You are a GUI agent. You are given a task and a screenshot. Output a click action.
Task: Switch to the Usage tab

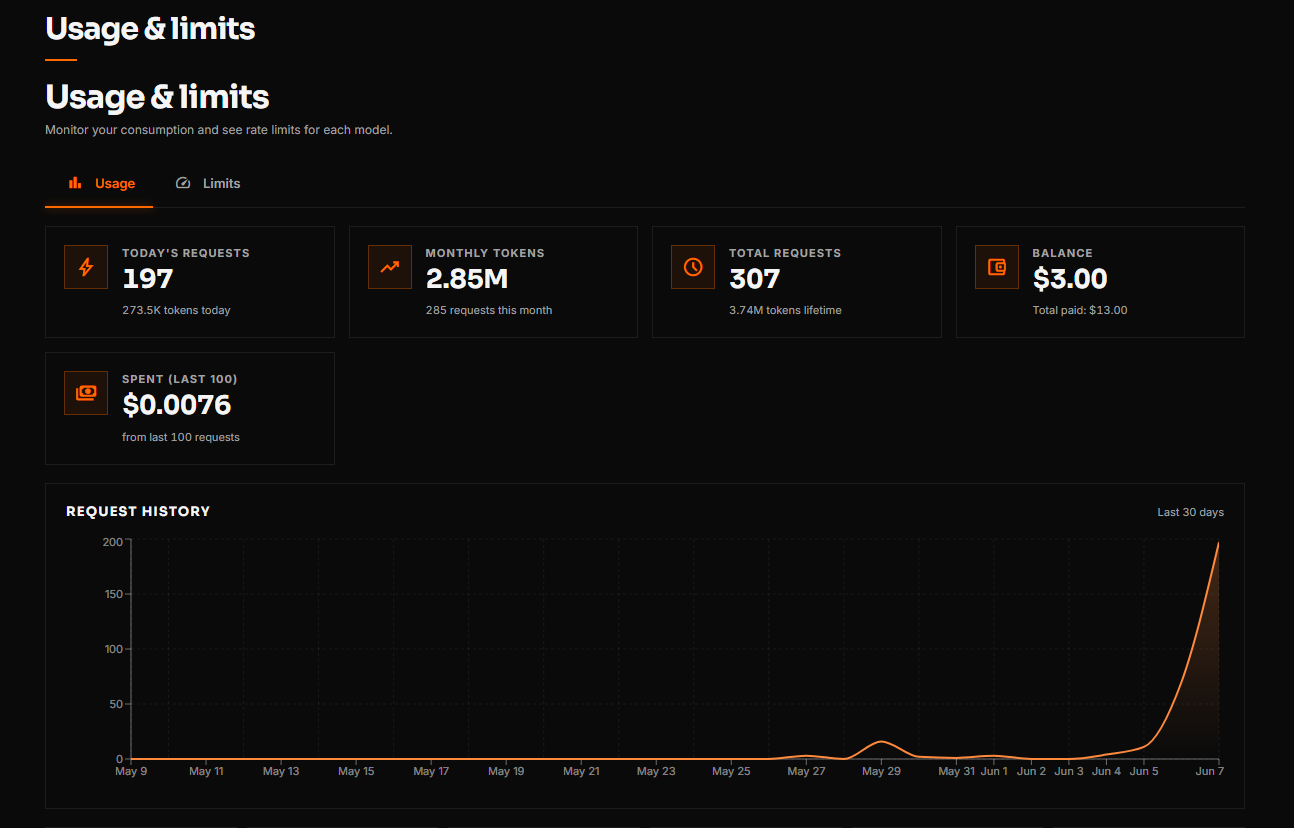point(99,183)
